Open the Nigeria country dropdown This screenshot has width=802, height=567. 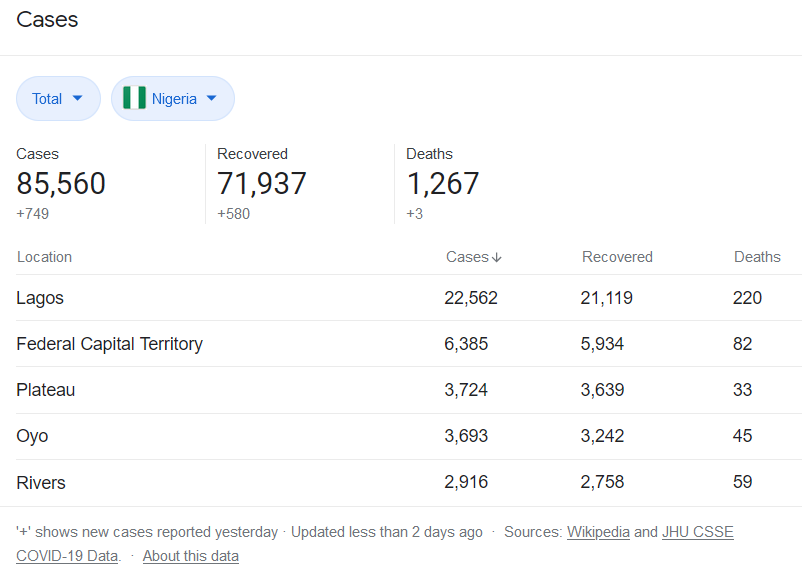[x=173, y=98]
